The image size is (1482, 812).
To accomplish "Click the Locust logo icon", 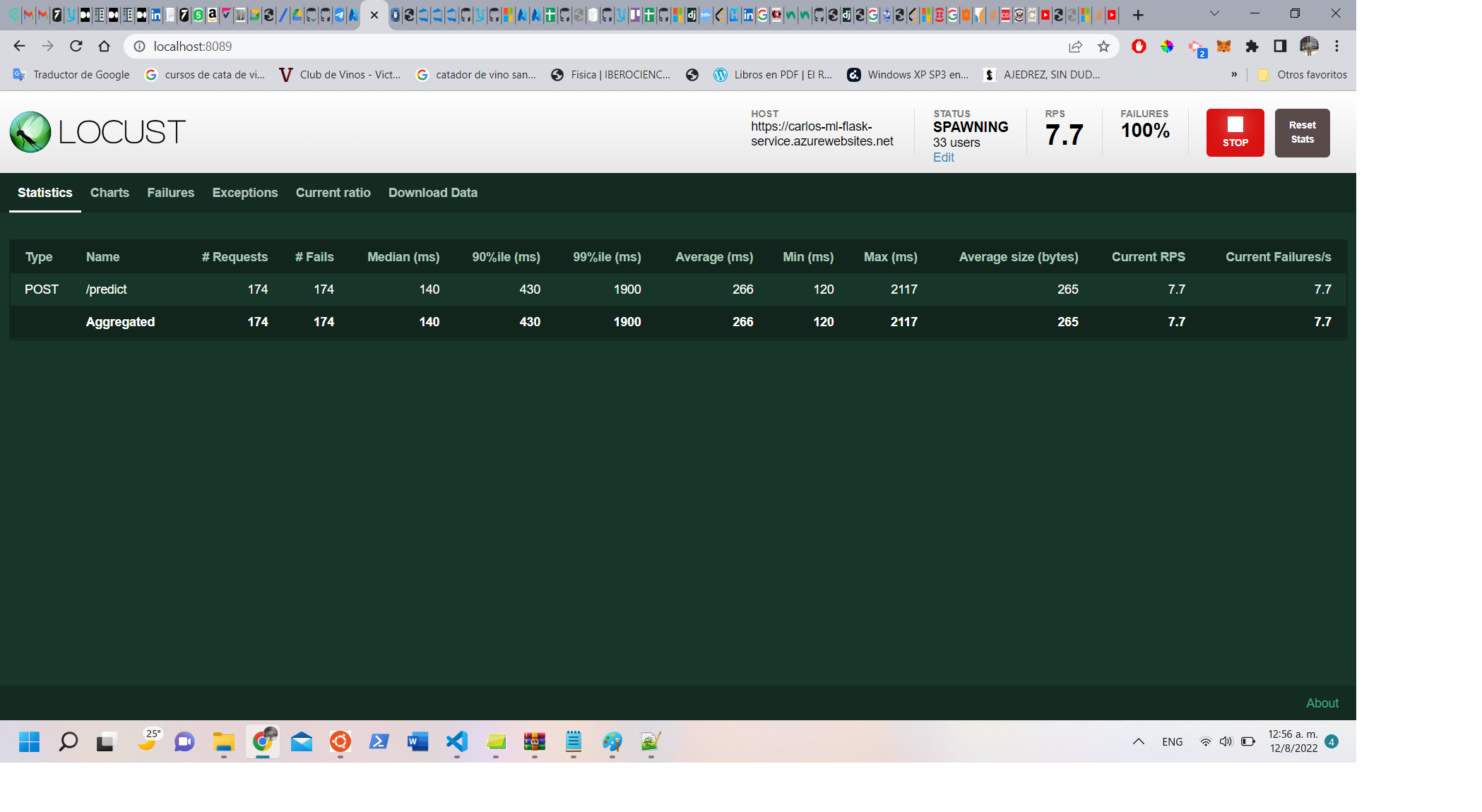I will coord(30,132).
